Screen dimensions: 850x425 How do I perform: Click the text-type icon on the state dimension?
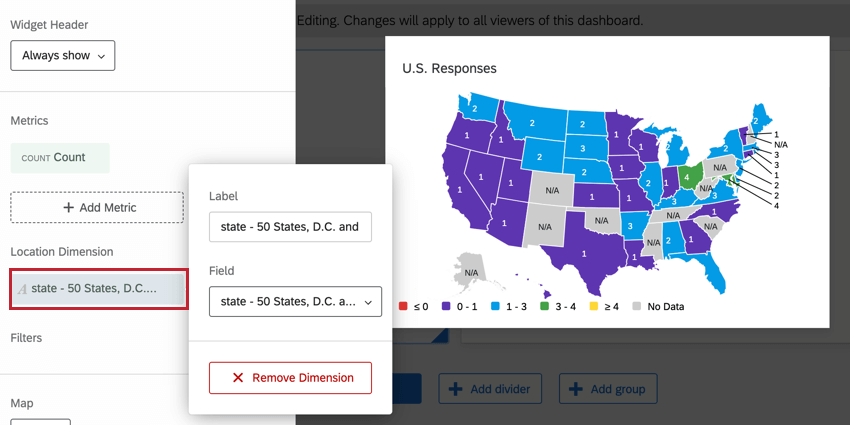(22, 289)
